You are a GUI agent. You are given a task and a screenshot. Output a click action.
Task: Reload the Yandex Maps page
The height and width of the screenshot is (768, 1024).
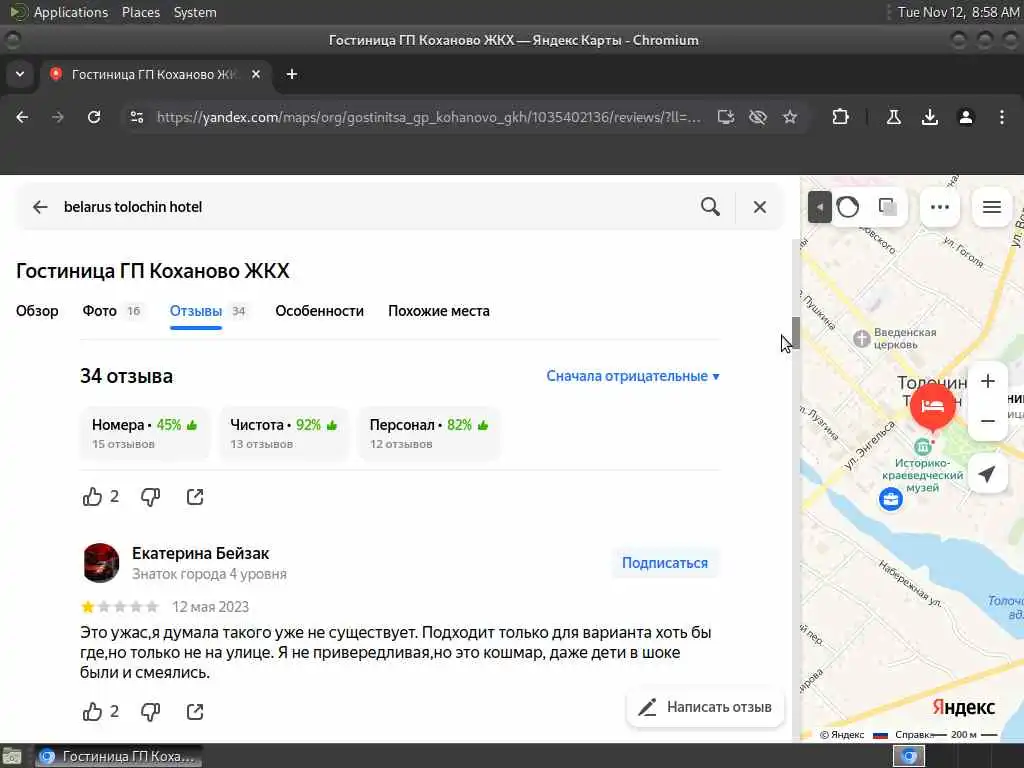click(94, 117)
